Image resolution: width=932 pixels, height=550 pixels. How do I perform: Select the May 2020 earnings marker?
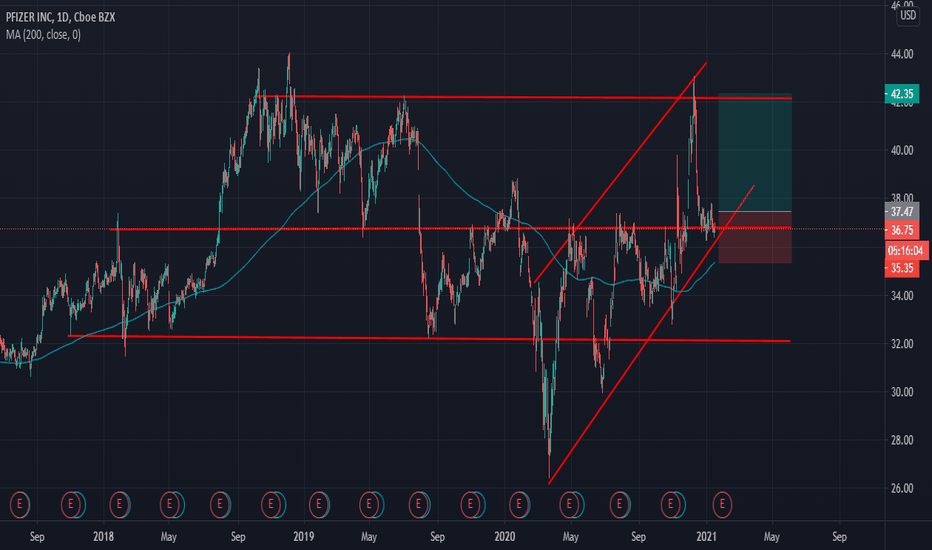[x=569, y=505]
